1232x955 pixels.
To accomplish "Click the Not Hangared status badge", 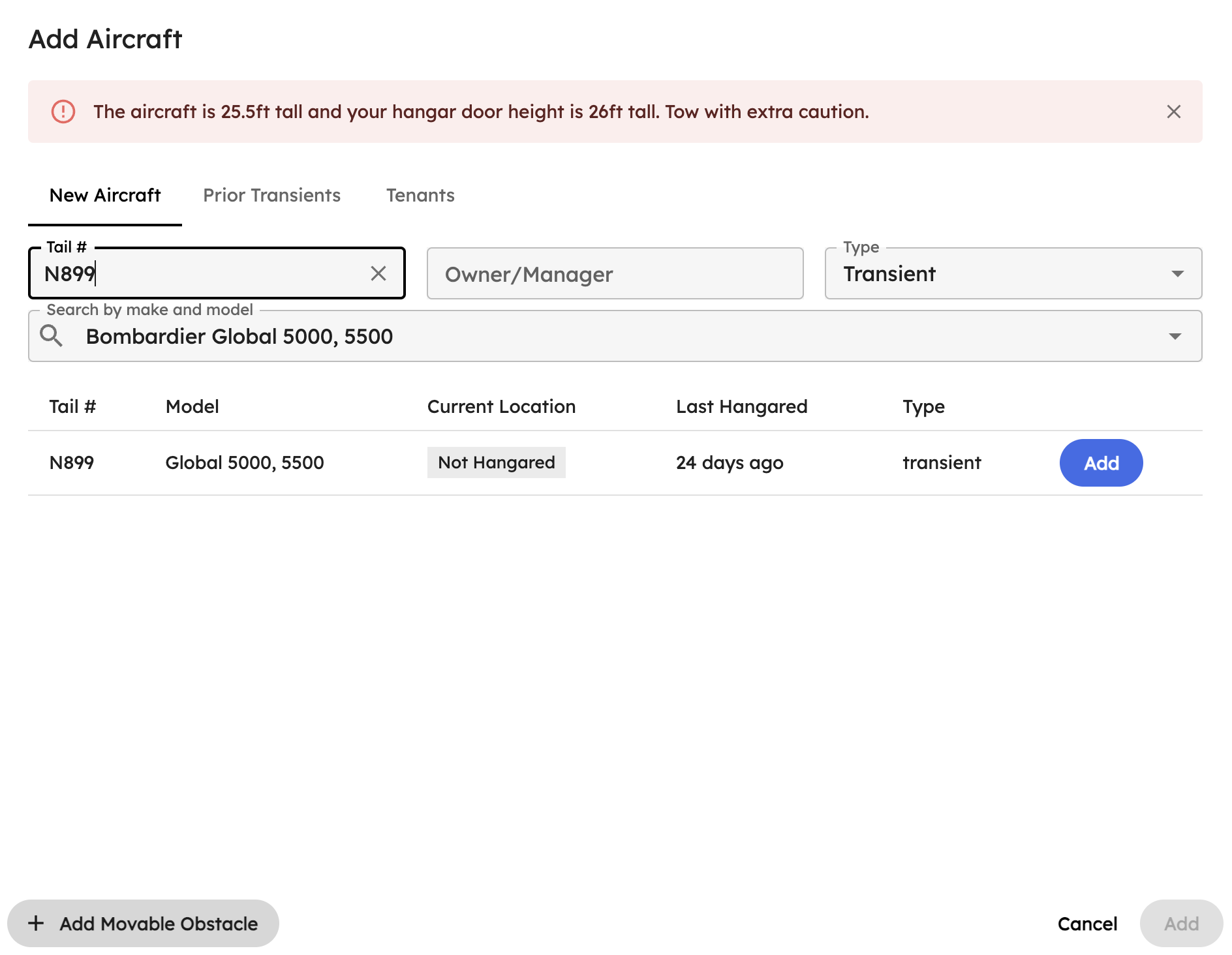I will click(x=496, y=462).
